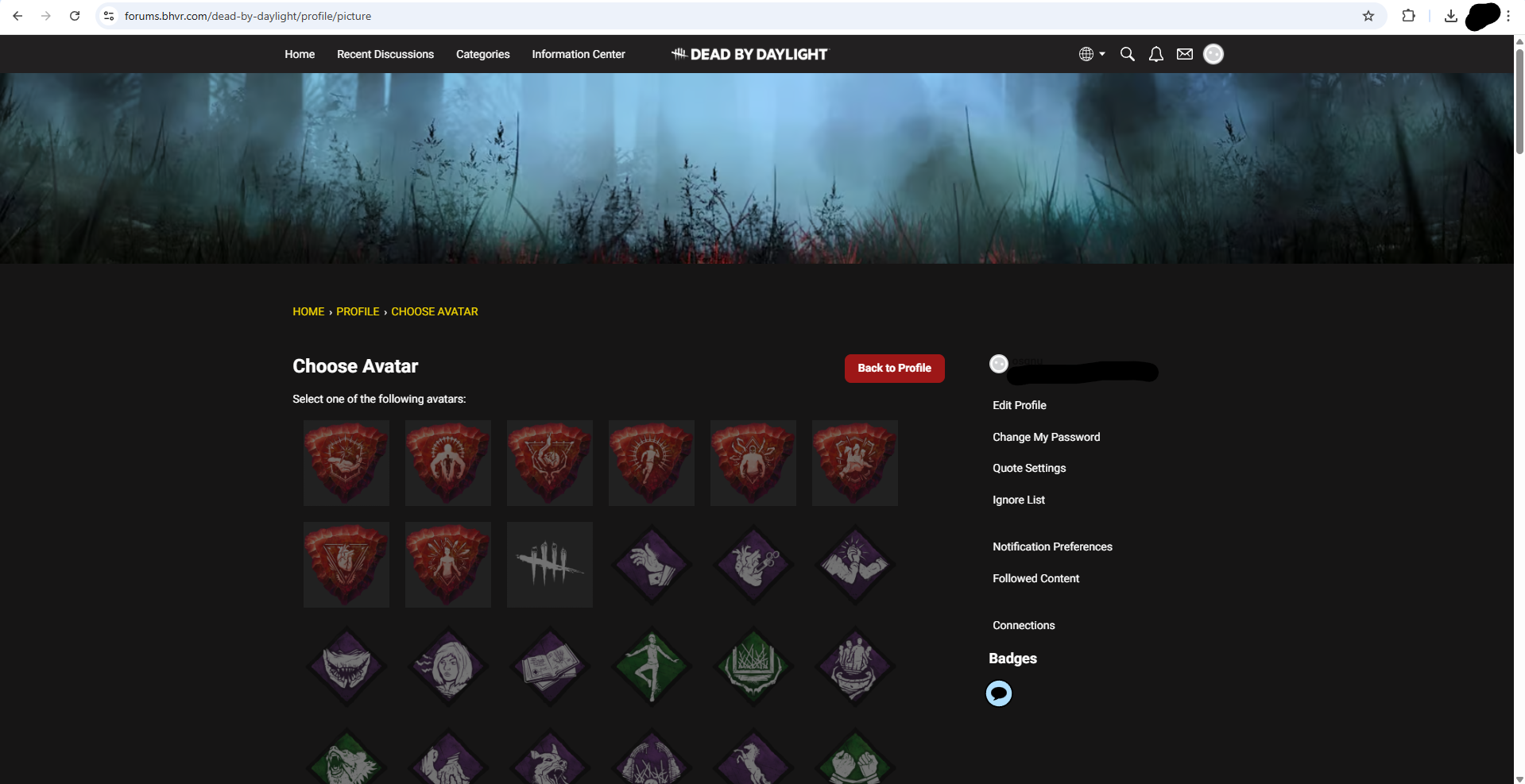Click the address bar URL
1525x784 pixels.
[248, 16]
